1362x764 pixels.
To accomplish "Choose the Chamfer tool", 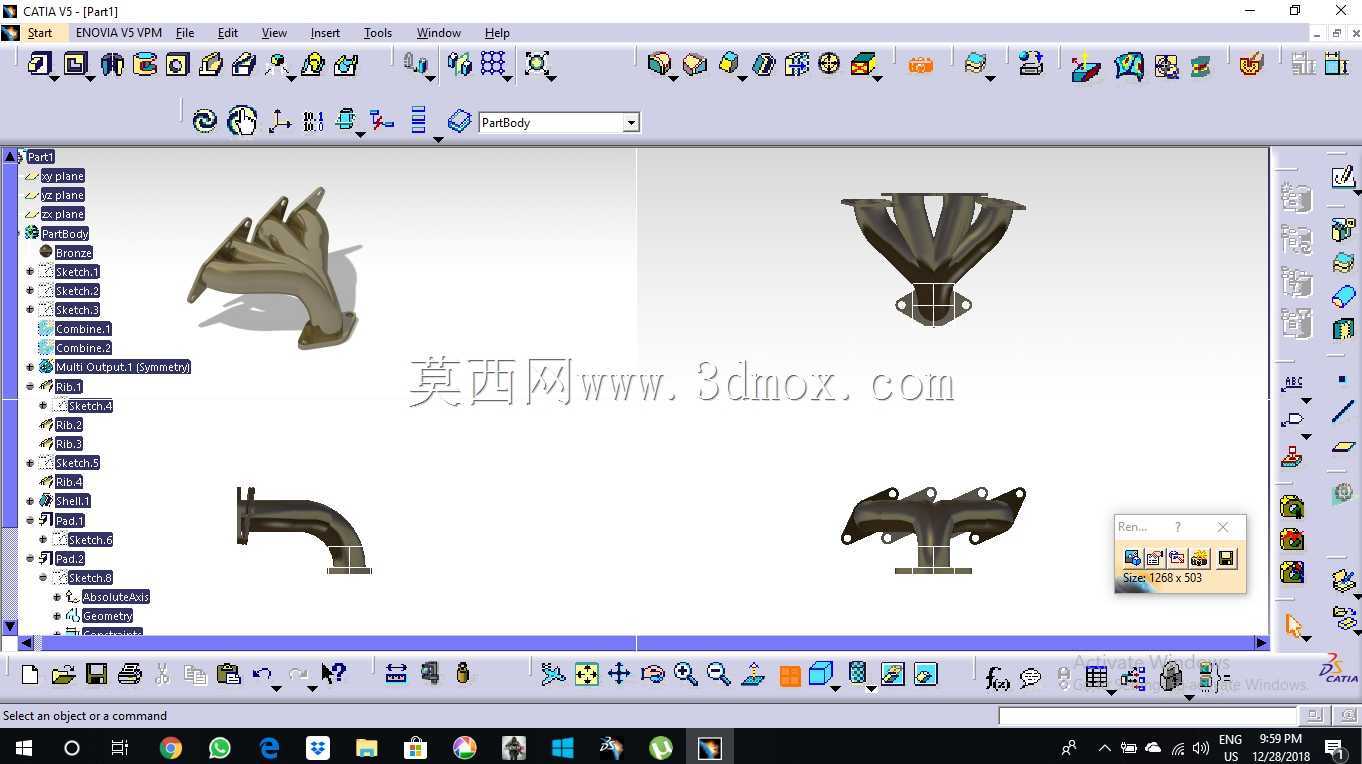I will coord(694,65).
